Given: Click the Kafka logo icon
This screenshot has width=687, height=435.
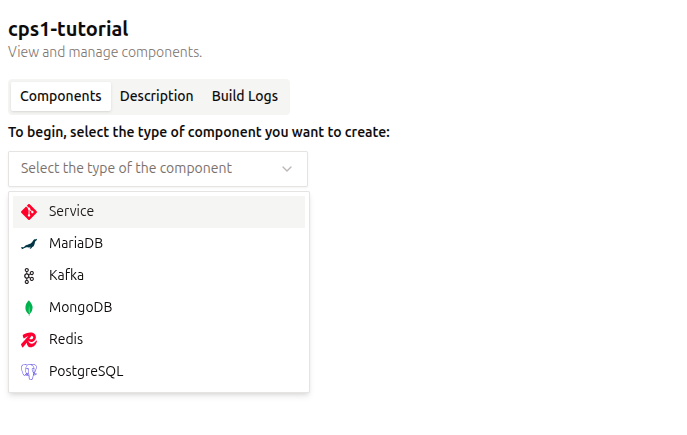Looking at the screenshot, I should coord(29,276).
